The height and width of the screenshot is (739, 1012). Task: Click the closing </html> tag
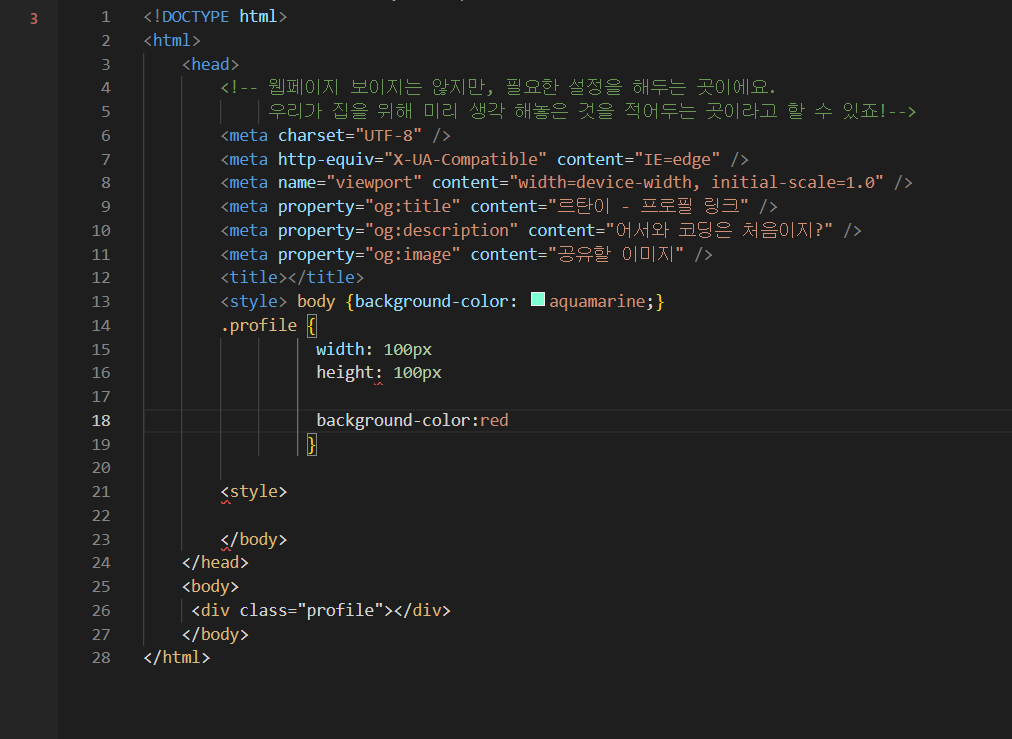(x=177, y=658)
